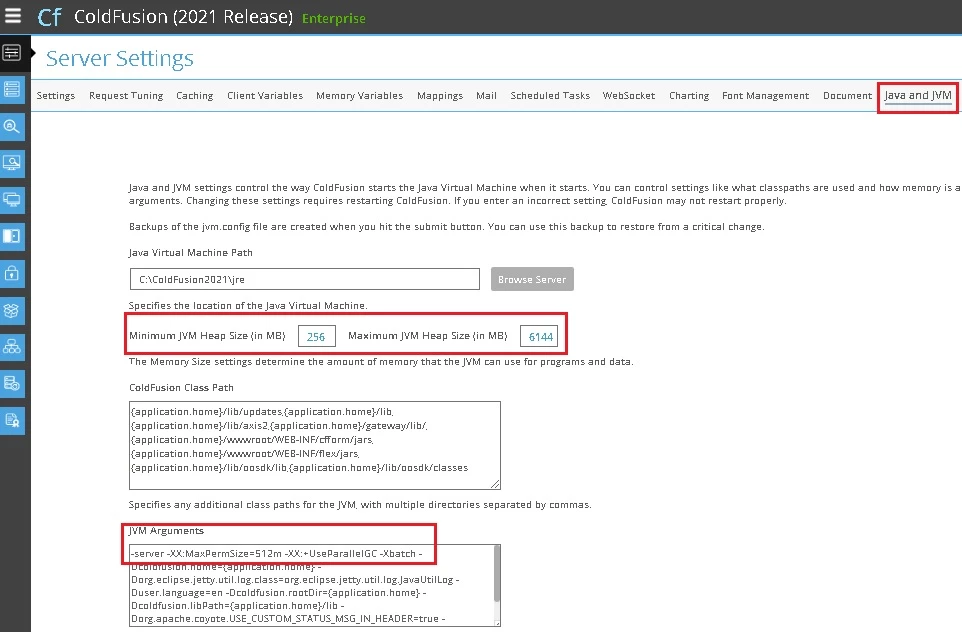Open the Enterprise Manager hierarchy sidebar icon
The width and height of the screenshot is (962, 632).
12,347
